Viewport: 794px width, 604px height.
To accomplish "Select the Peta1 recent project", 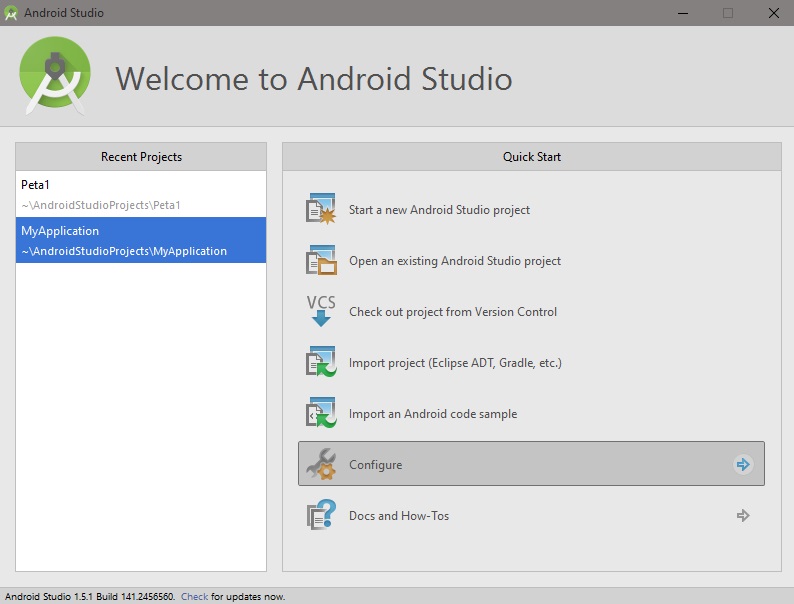I will tap(141, 194).
